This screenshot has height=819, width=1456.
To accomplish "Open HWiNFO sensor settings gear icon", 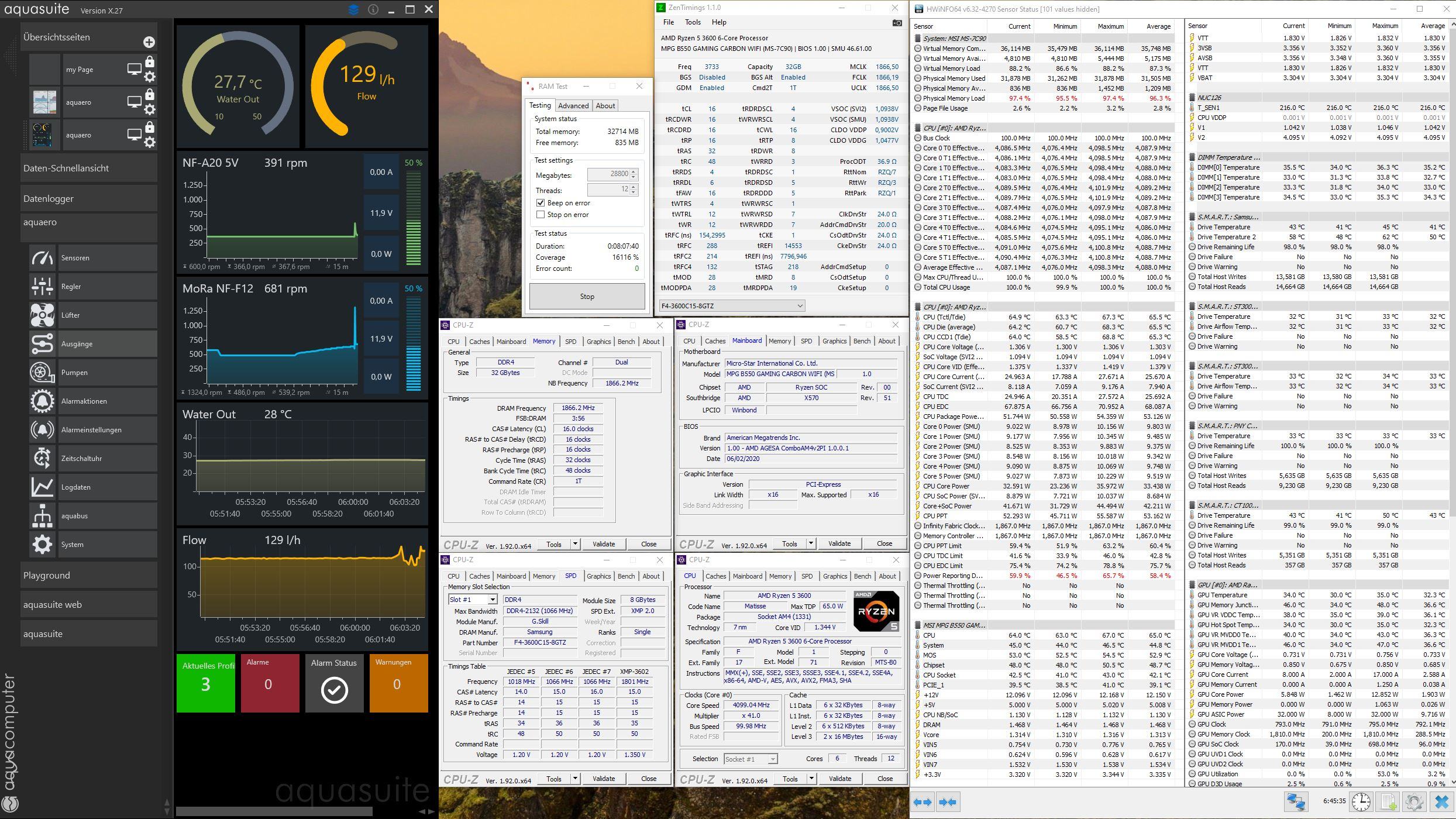I will (1414, 801).
